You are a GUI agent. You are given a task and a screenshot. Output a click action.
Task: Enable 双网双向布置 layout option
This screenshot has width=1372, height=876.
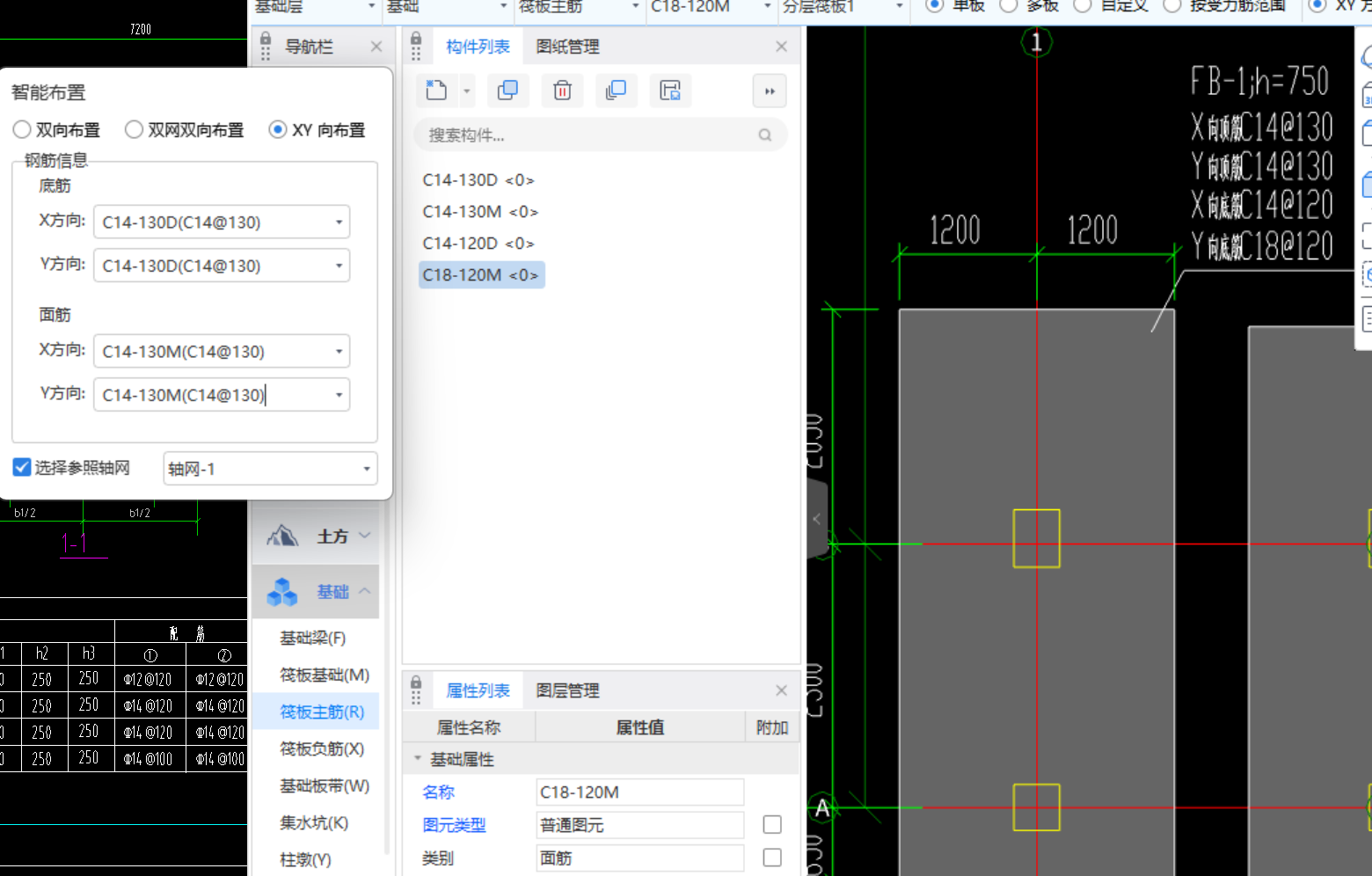[134, 129]
